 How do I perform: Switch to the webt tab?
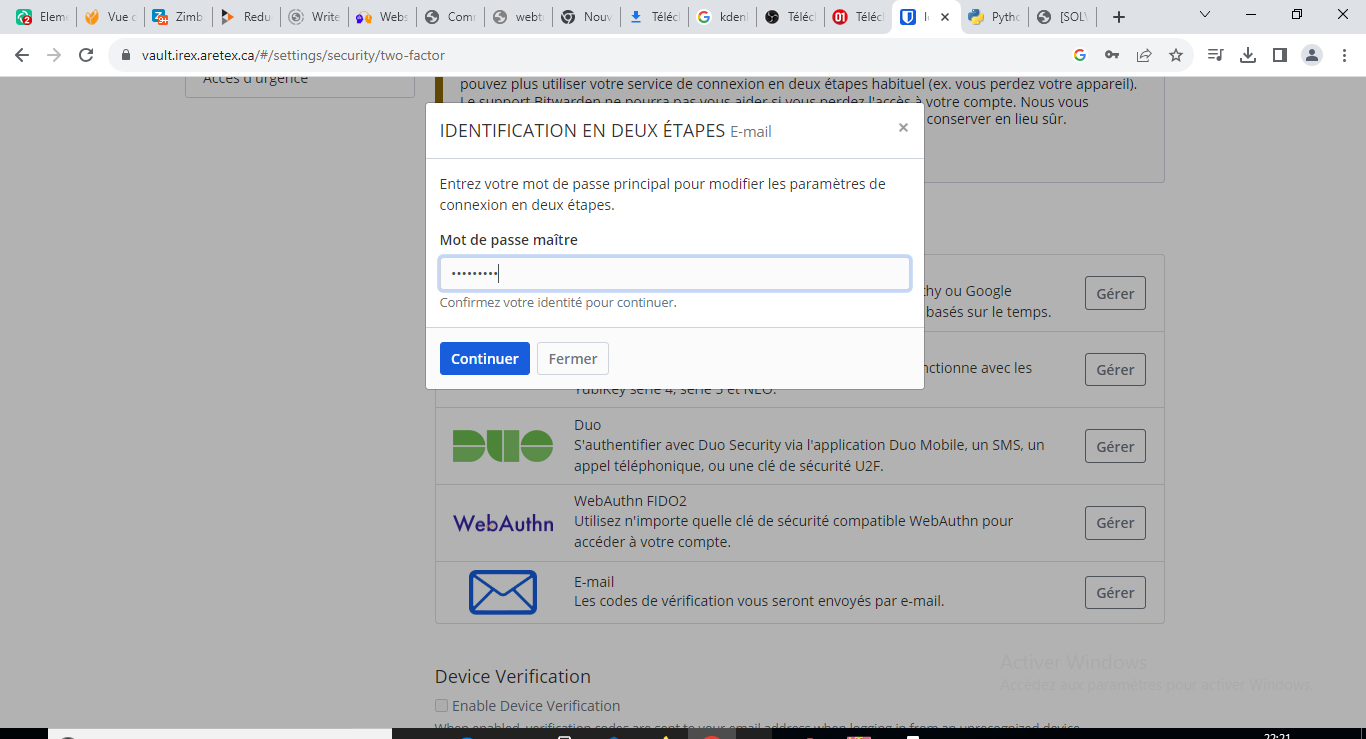coord(518,17)
